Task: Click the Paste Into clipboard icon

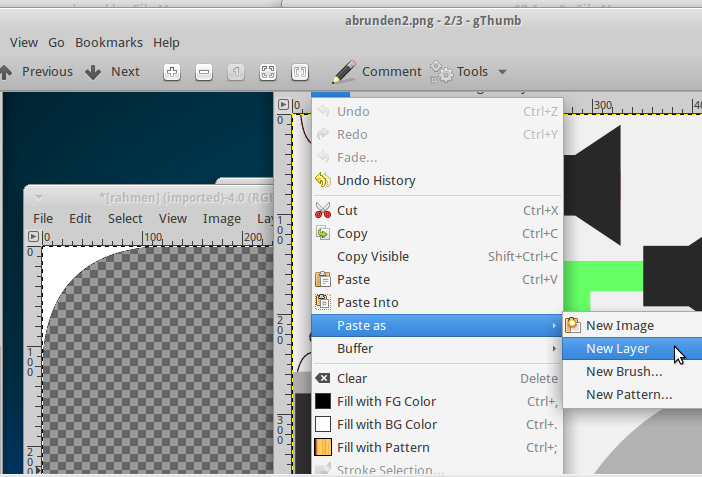Action: (x=323, y=302)
